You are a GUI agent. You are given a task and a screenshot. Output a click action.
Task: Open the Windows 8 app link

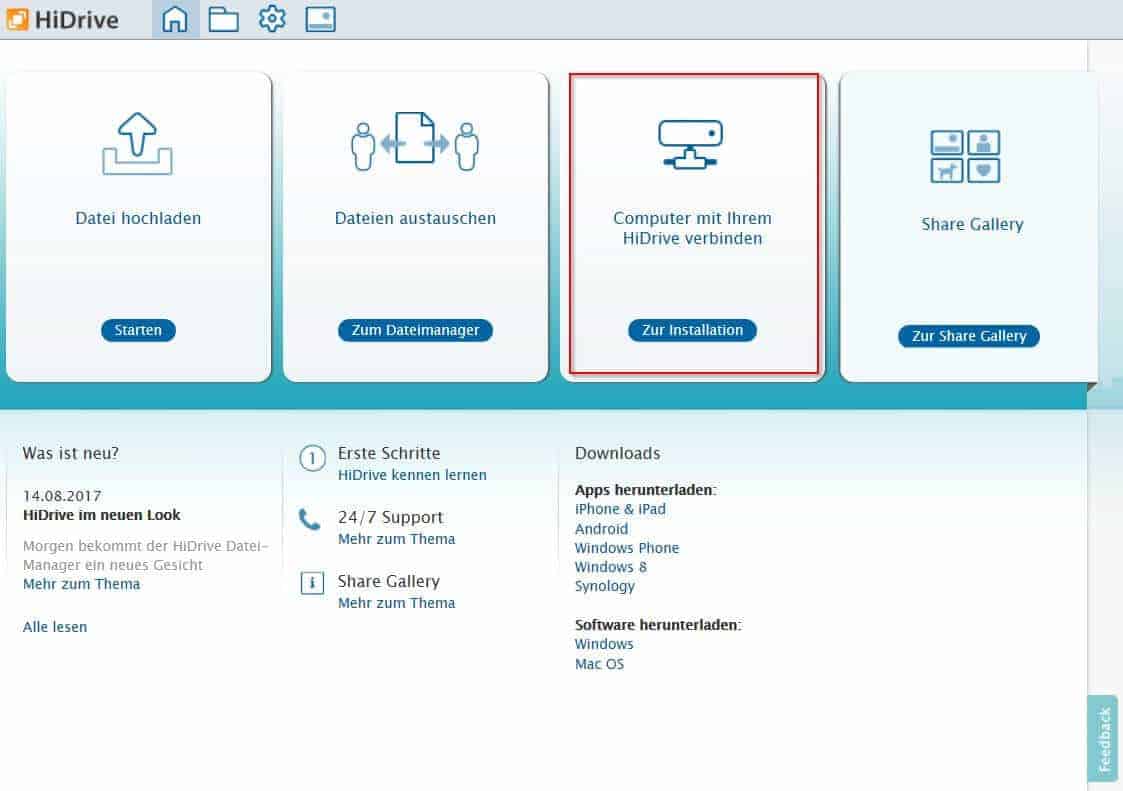tap(611, 567)
